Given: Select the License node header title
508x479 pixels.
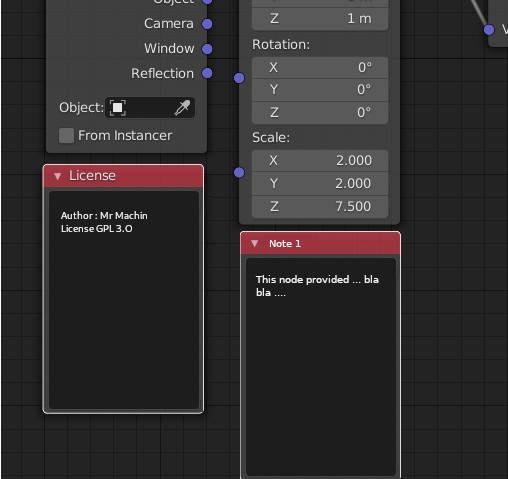Looking at the screenshot, I should pyautogui.click(x=92, y=176).
